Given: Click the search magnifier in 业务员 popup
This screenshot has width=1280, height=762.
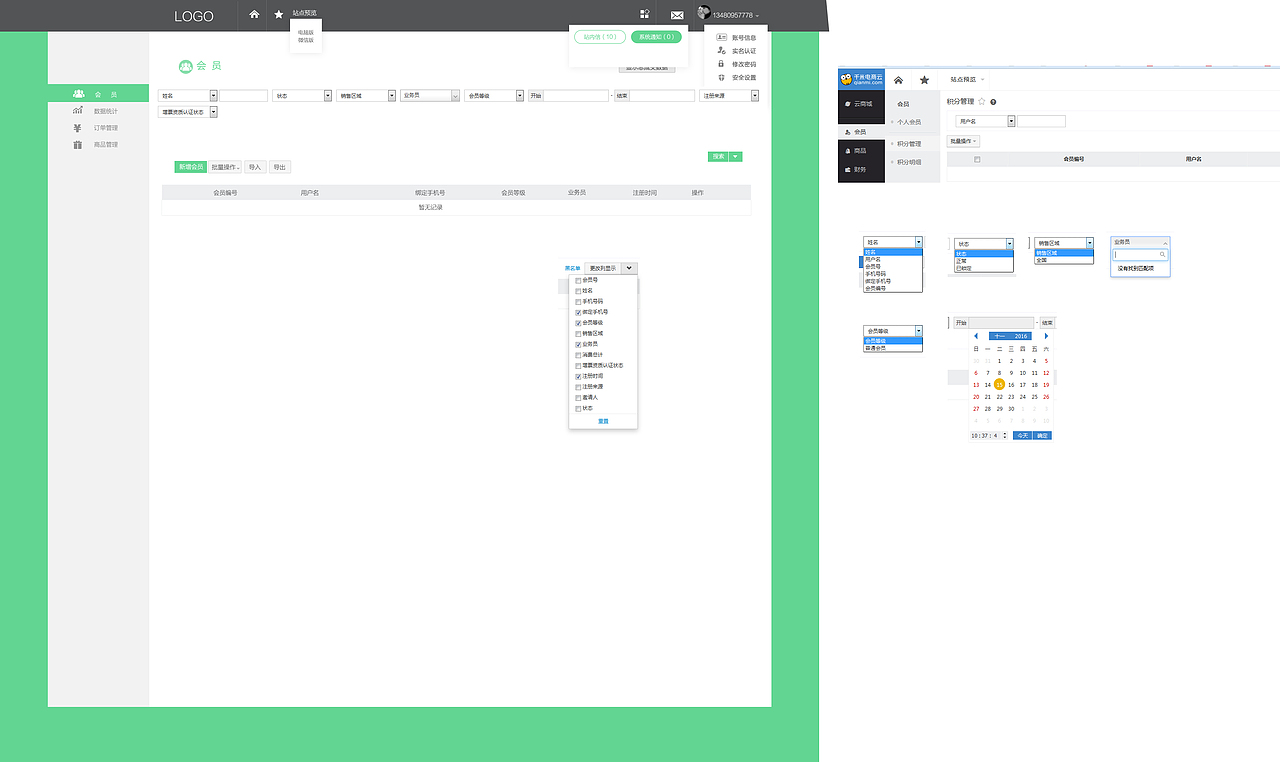Looking at the screenshot, I should pos(1161,255).
